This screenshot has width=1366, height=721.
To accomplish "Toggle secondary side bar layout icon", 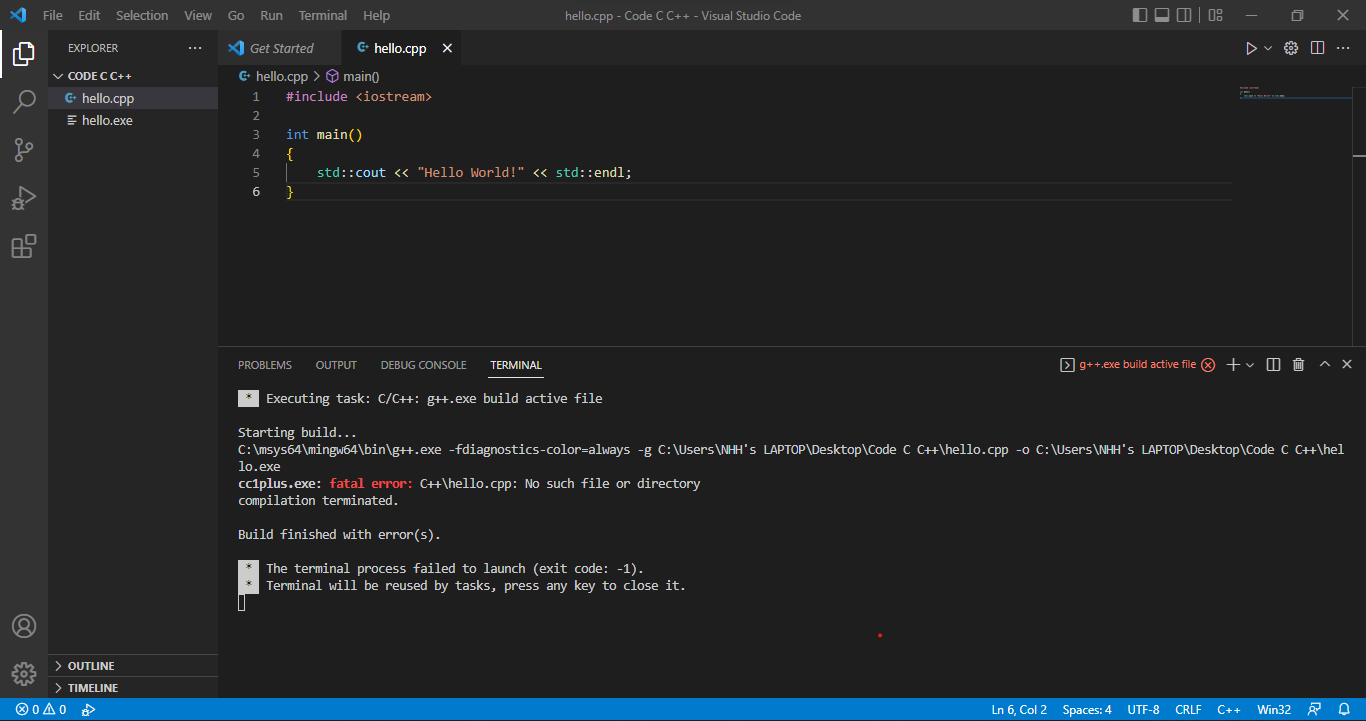I will coord(1185,15).
